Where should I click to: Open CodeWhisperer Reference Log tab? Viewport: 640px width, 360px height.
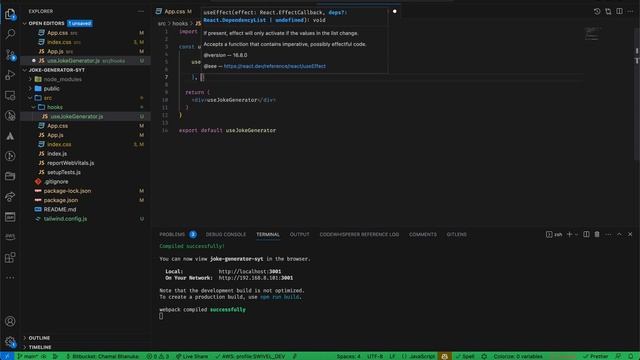(x=359, y=234)
